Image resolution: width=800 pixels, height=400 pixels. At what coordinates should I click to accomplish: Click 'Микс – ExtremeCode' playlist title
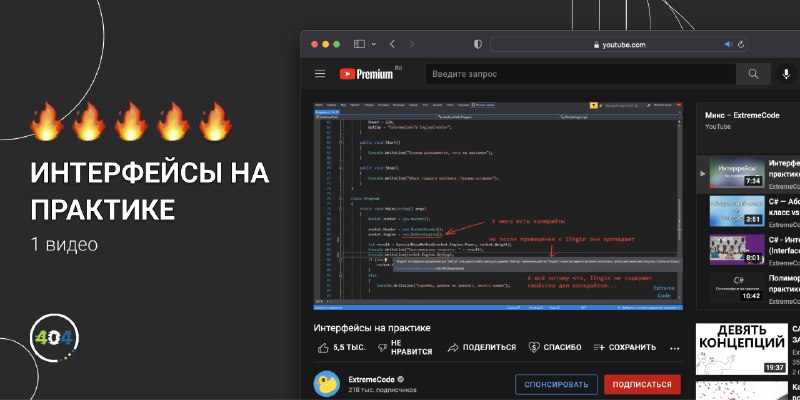[x=742, y=115]
